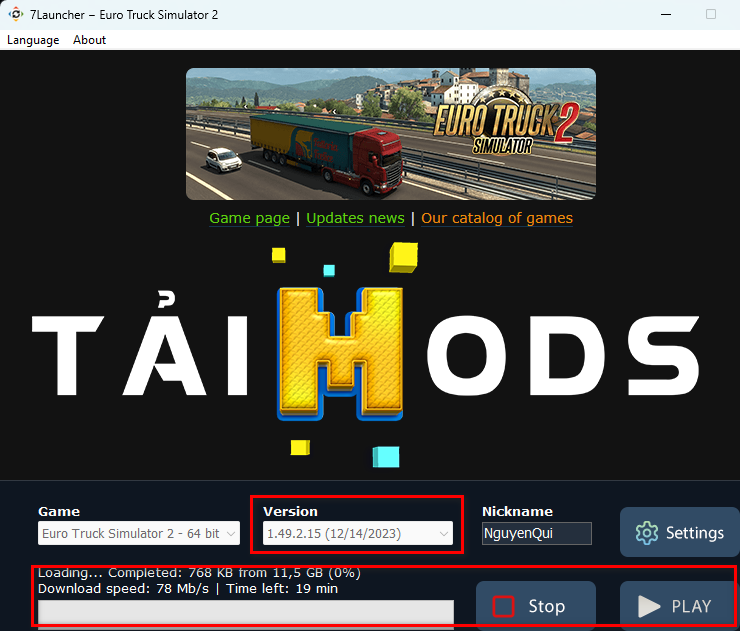Minimize the 7Launcher window
This screenshot has height=631, width=740.
[666, 15]
